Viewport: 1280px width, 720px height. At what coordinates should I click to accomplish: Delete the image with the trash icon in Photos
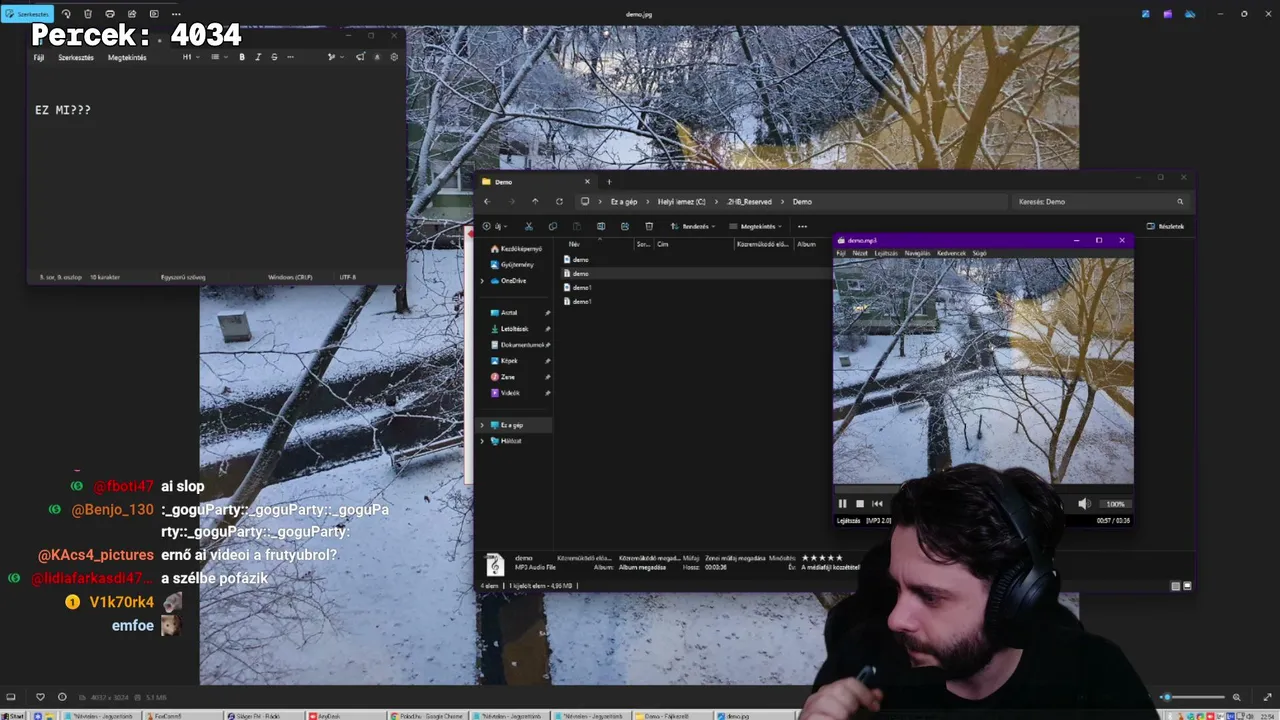(x=88, y=14)
